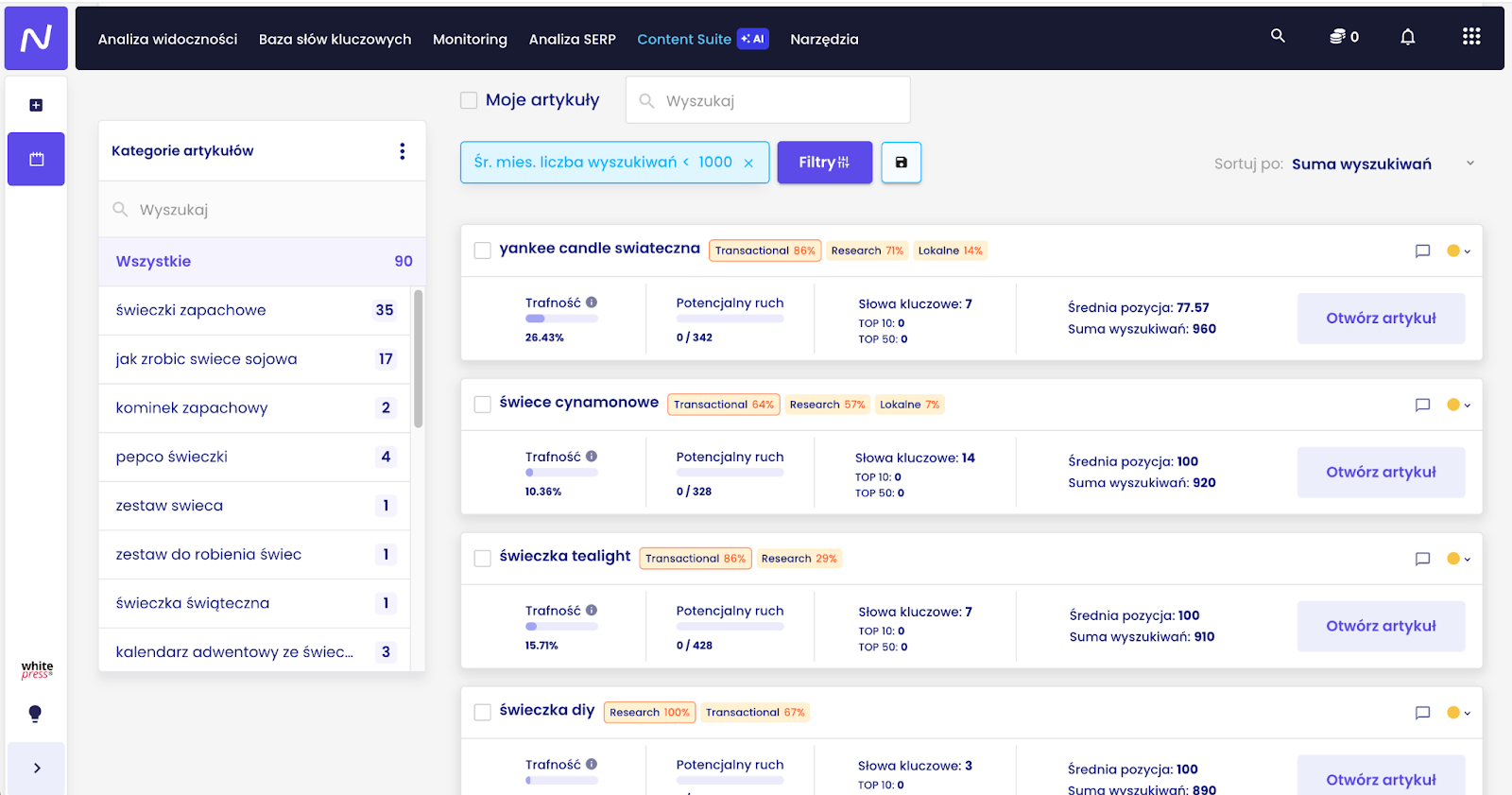The height and width of the screenshot is (795, 1512).
Task: Click the category search field
Action: pyautogui.click(x=262, y=210)
